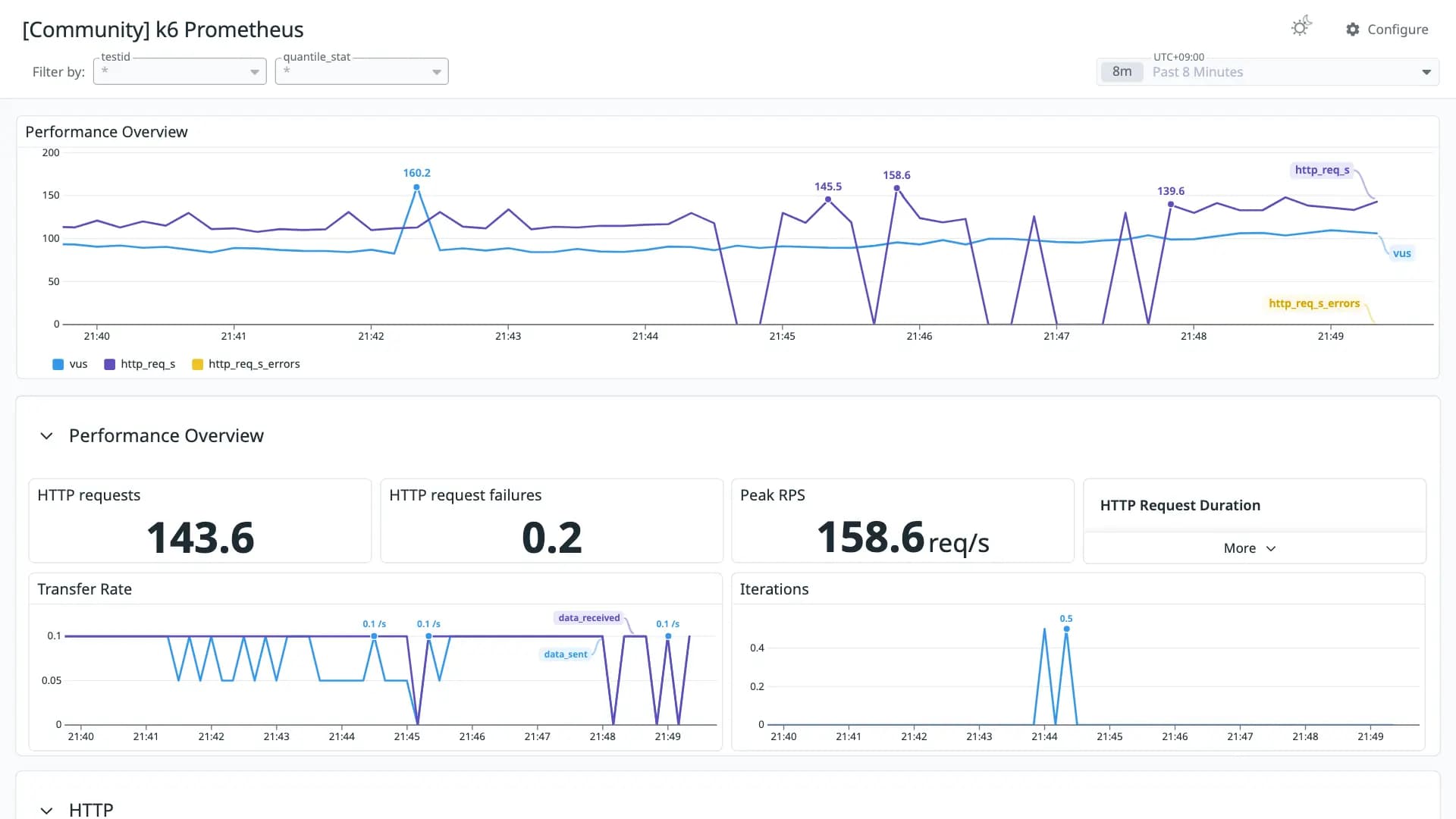This screenshot has width=1456, height=819.
Task: Toggle the light/dark theme sun-moon icon
Action: [x=1301, y=27]
